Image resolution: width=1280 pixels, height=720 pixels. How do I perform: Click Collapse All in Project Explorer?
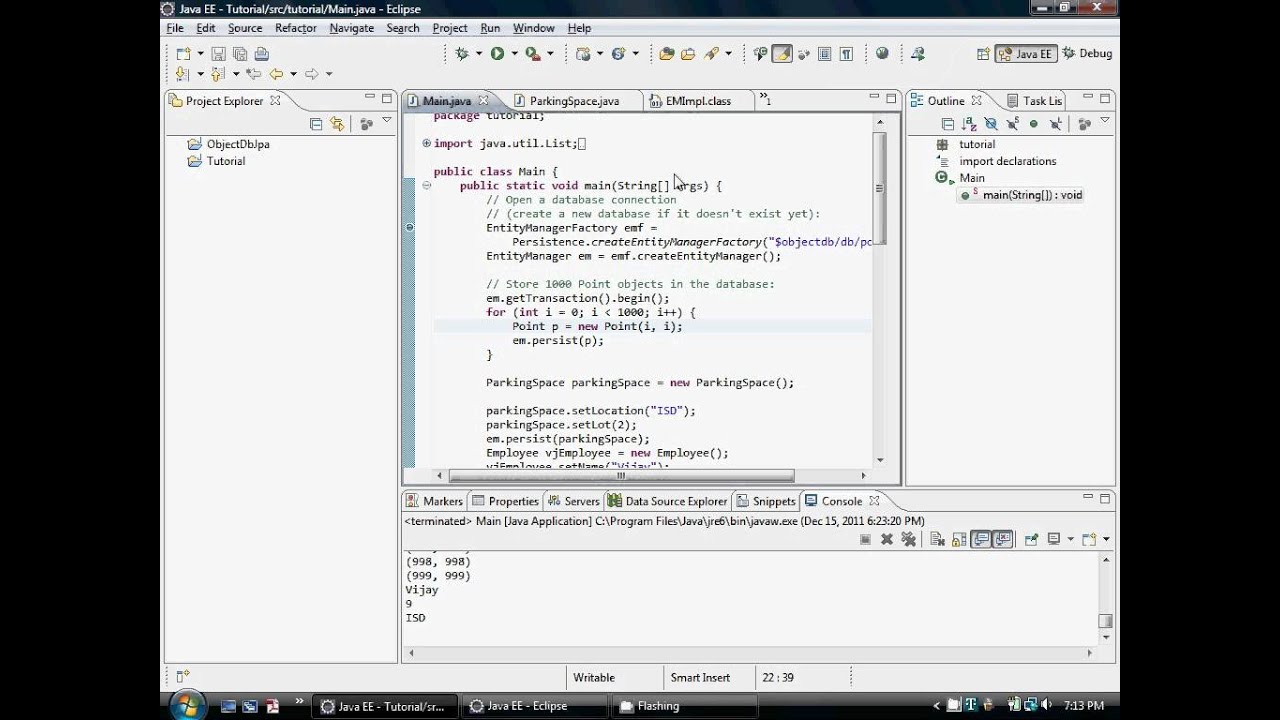click(316, 124)
